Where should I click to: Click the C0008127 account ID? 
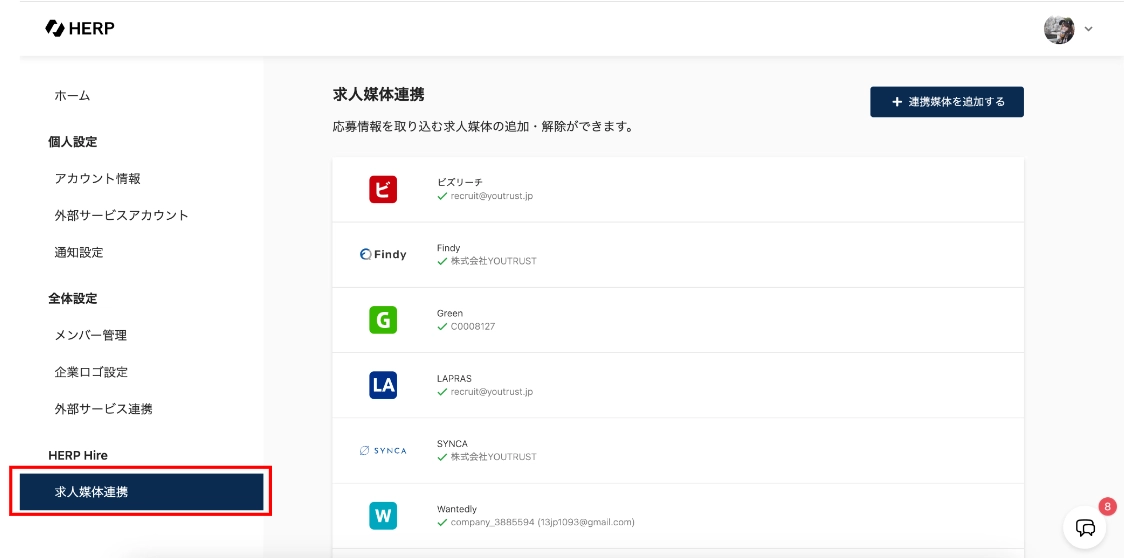[473, 326]
